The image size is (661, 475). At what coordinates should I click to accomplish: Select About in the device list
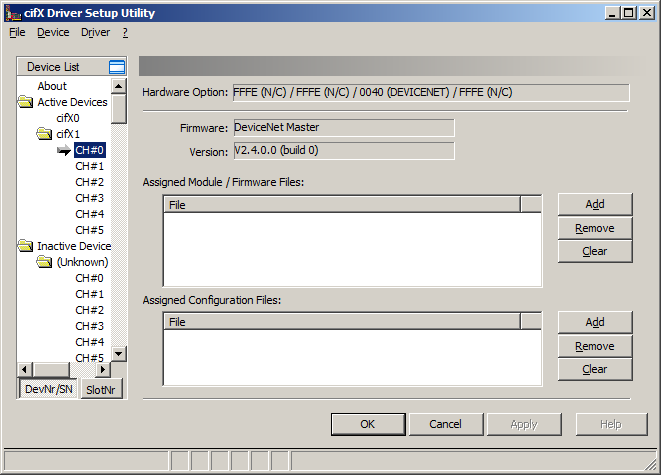pyautogui.click(x=52, y=86)
